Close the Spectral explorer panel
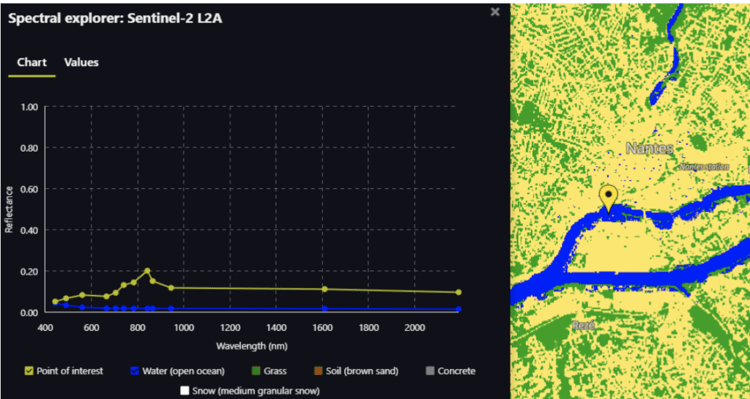The height and width of the screenshot is (399, 750). (495, 11)
